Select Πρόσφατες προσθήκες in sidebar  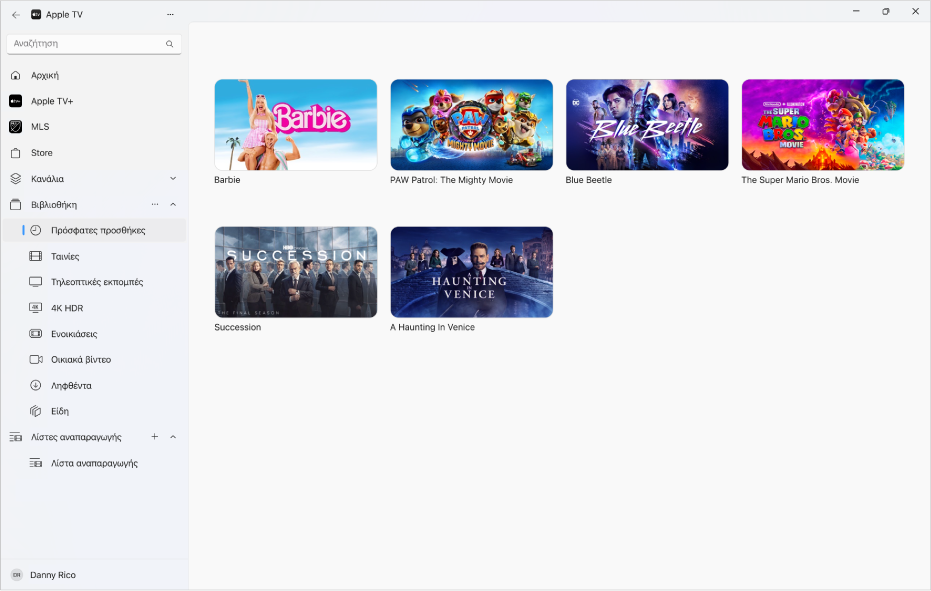click(x=94, y=230)
